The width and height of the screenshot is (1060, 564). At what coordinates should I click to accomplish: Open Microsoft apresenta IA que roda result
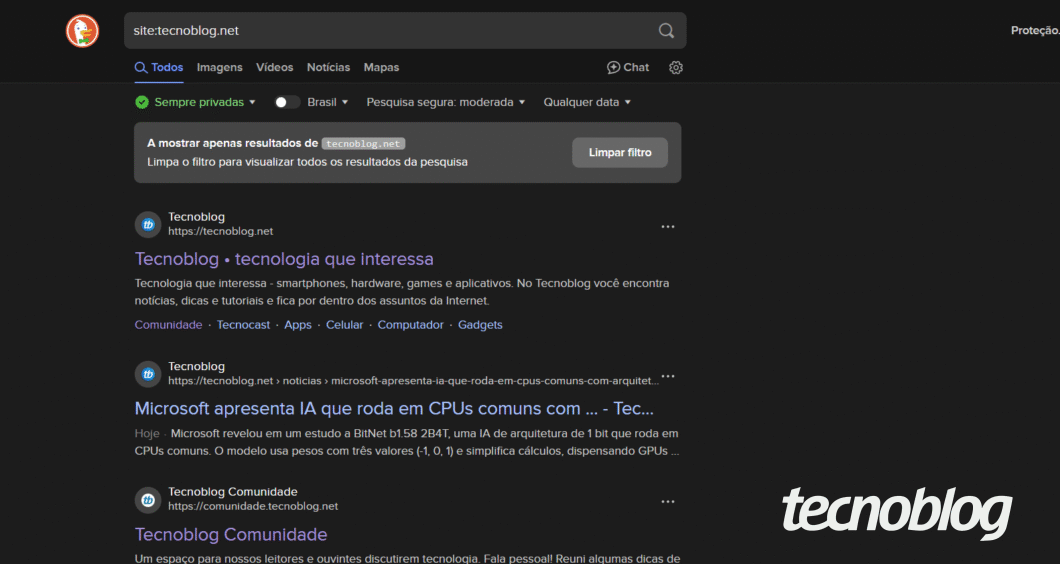point(394,408)
